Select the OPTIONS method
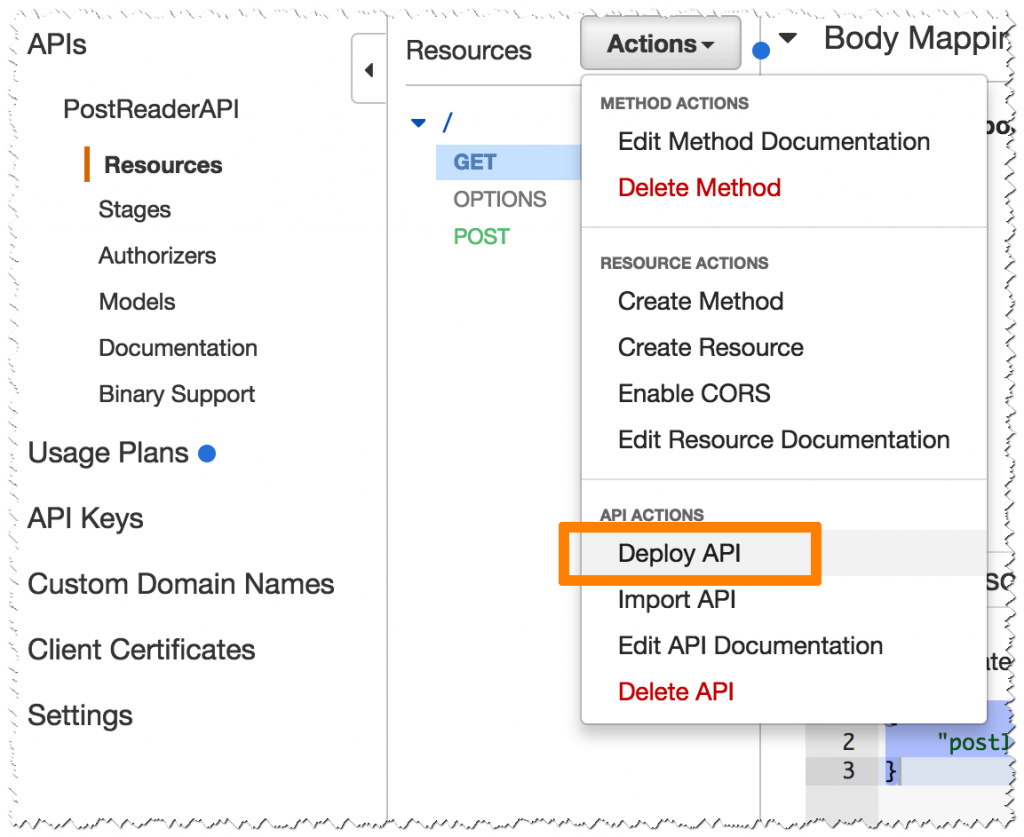Screen dimensions: 1024x837 click(500, 199)
